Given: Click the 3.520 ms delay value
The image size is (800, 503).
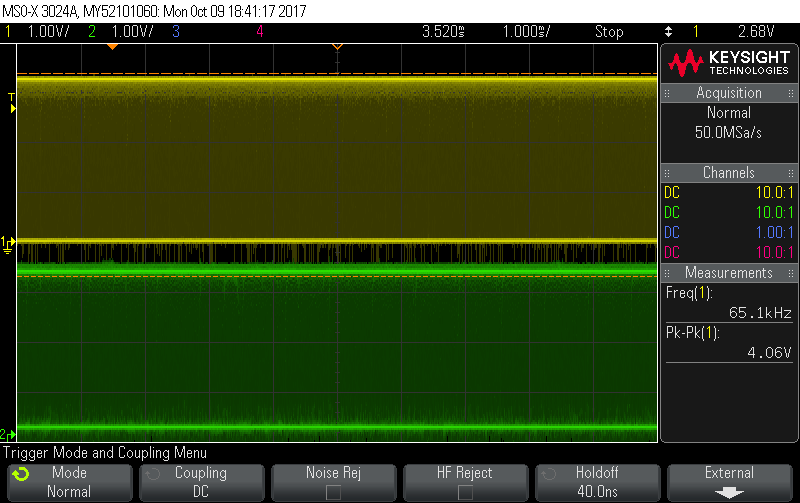Looking at the screenshot, I should point(443,32).
